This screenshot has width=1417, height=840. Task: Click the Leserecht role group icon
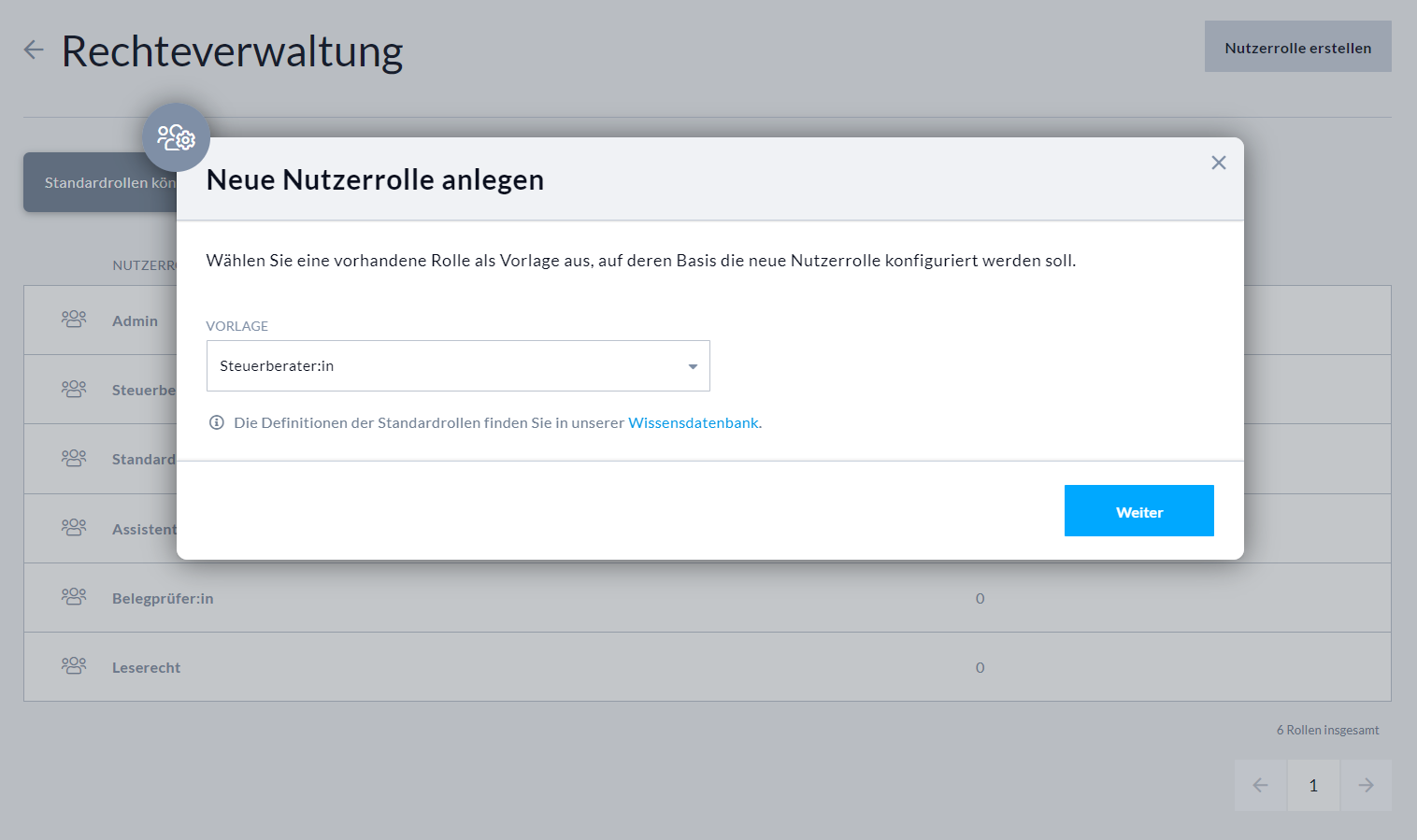tap(74, 666)
